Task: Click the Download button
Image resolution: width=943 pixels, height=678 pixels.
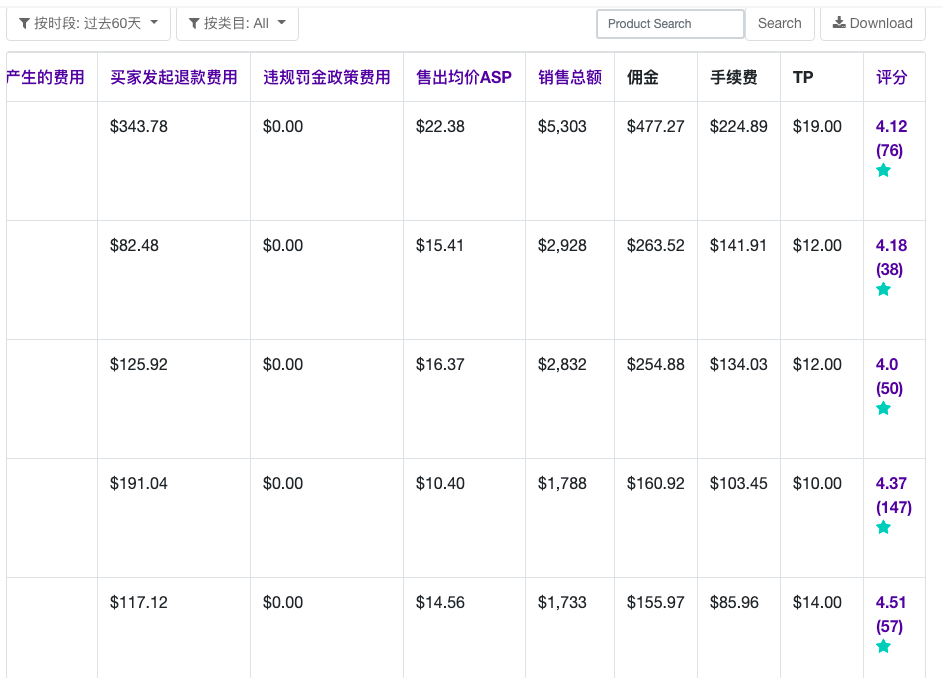Action: pyautogui.click(x=872, y=23)
